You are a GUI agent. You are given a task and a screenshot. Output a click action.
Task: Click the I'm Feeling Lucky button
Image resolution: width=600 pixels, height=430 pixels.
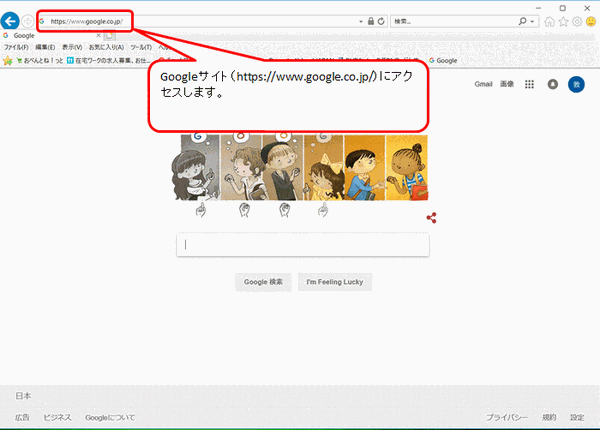pos(335,282)
